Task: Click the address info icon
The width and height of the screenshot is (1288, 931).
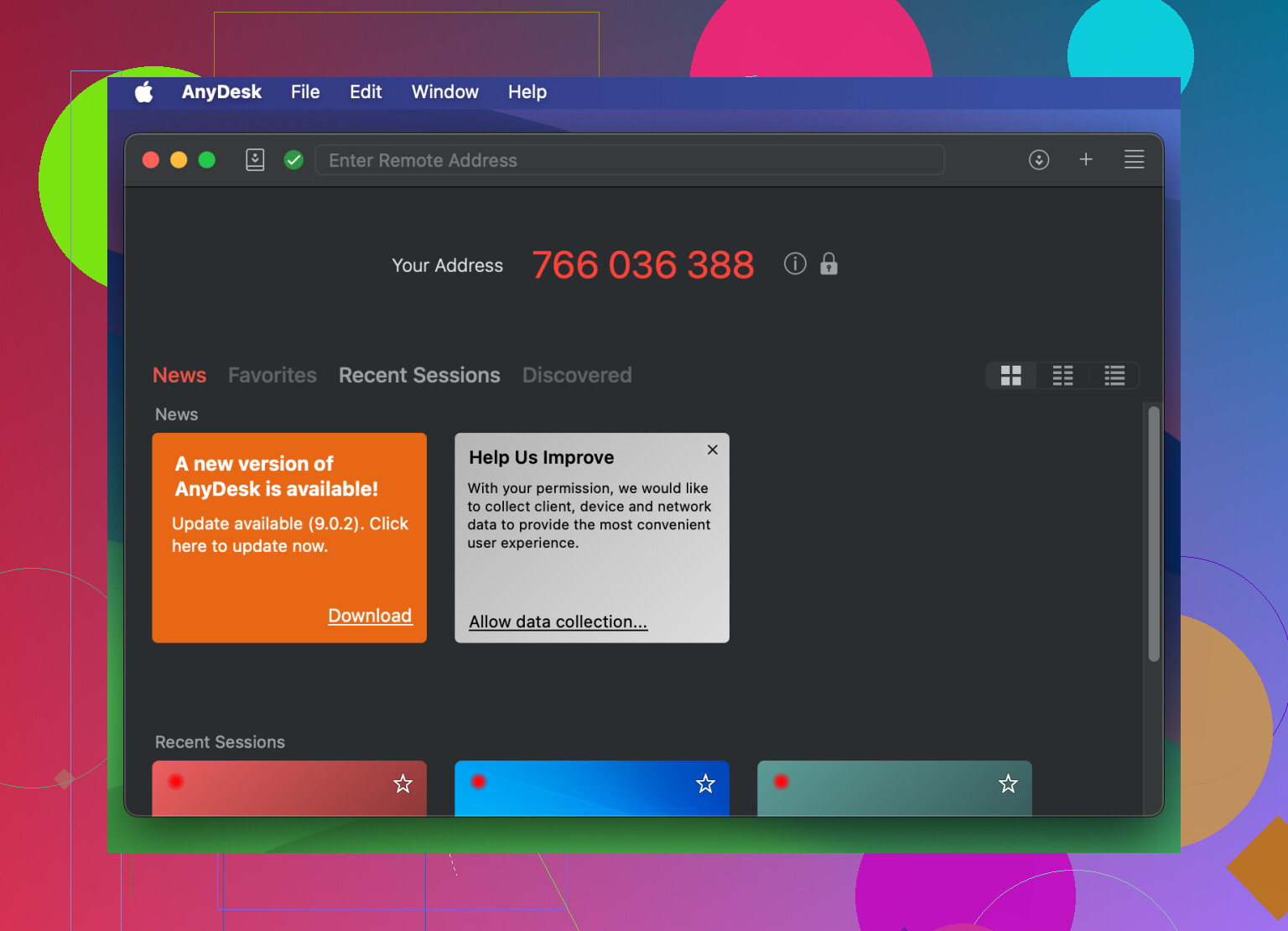Action: coord(795,264)
